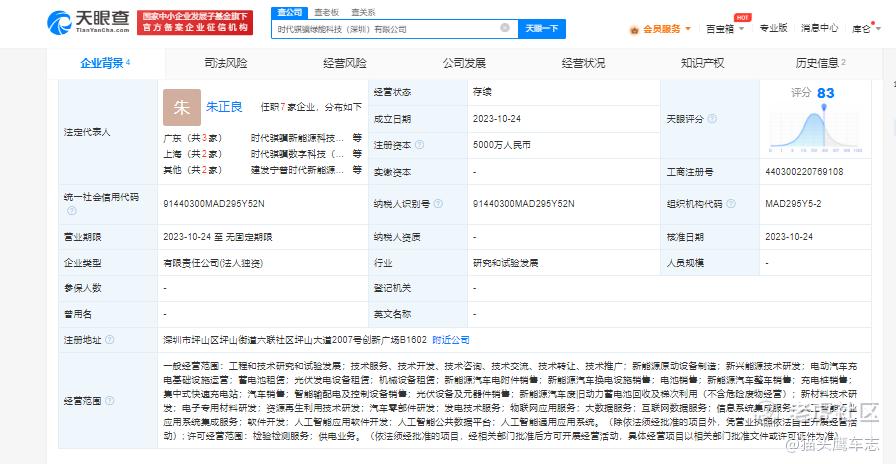896x464 pixels.
Task: Click the 广东（共3家） row label
Action: click(192, 138)
